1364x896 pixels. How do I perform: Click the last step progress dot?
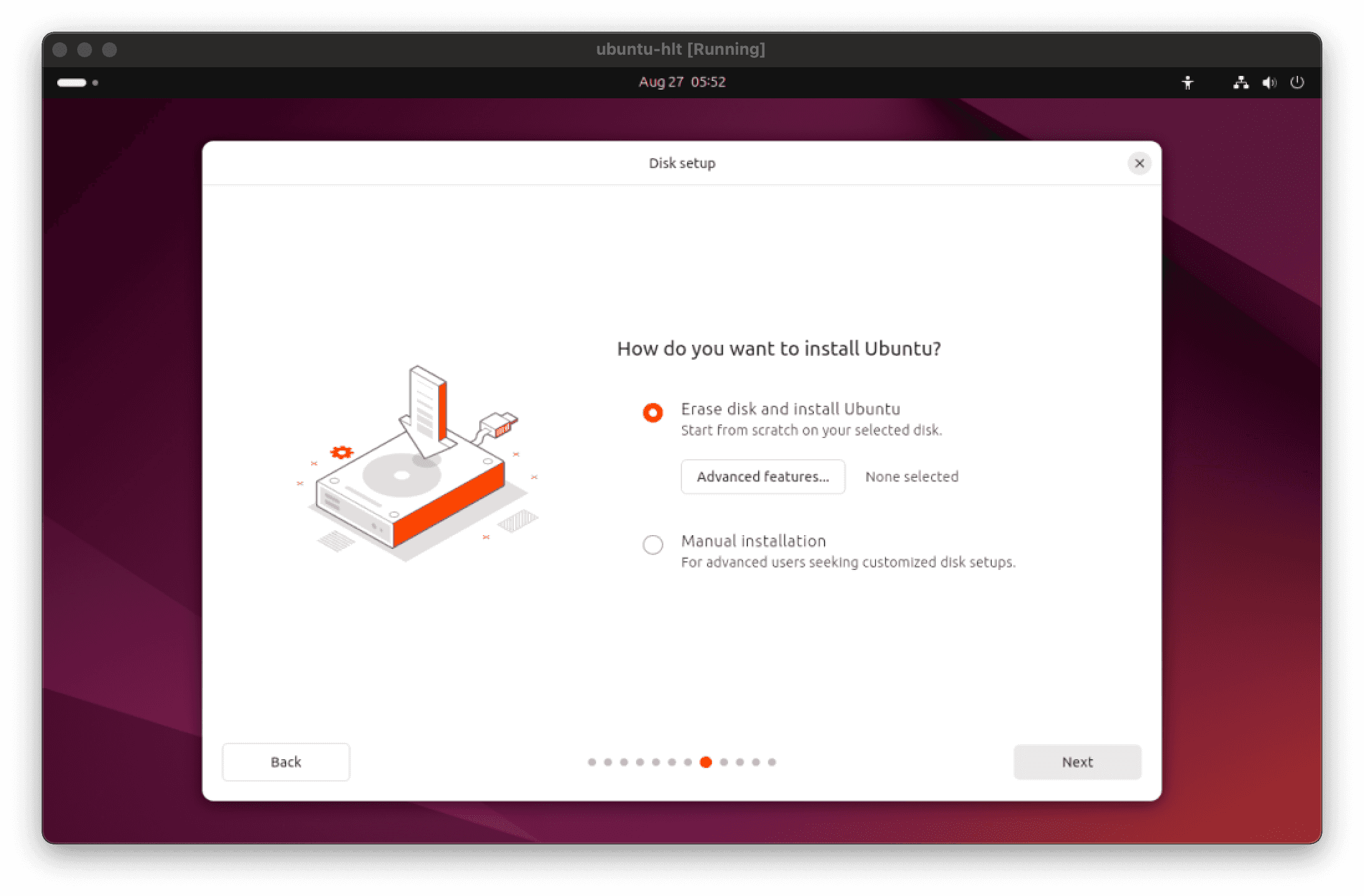[772, 762]
